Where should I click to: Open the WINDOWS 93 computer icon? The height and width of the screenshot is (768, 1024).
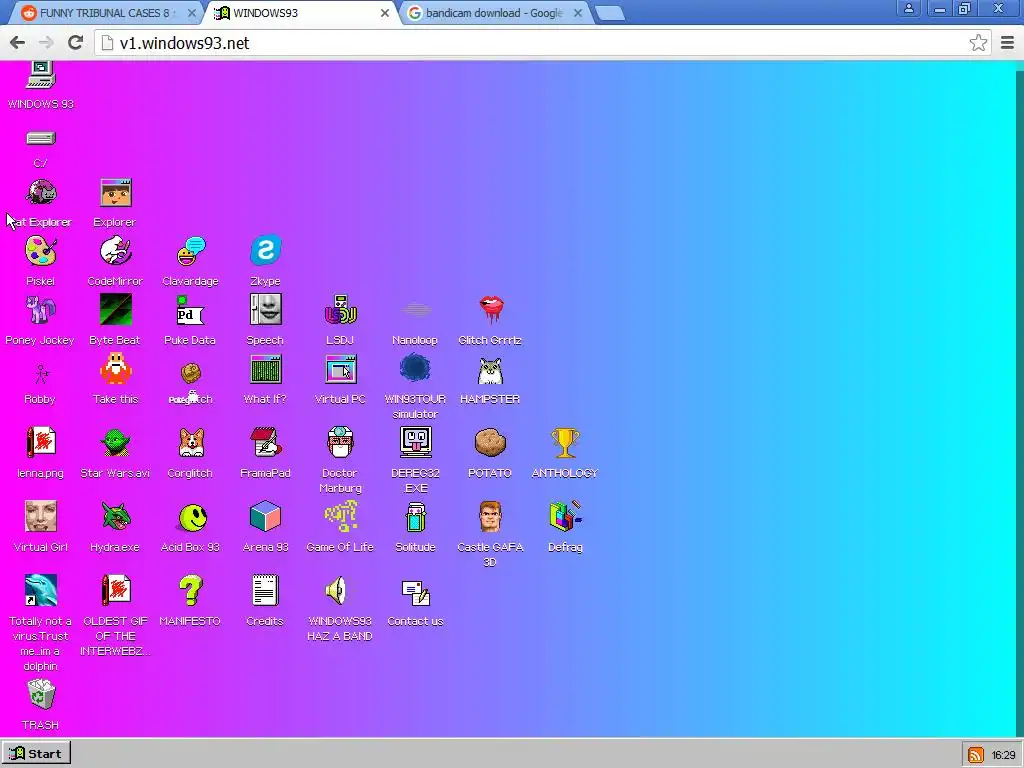pyautogui.click(x=40, y=75)
